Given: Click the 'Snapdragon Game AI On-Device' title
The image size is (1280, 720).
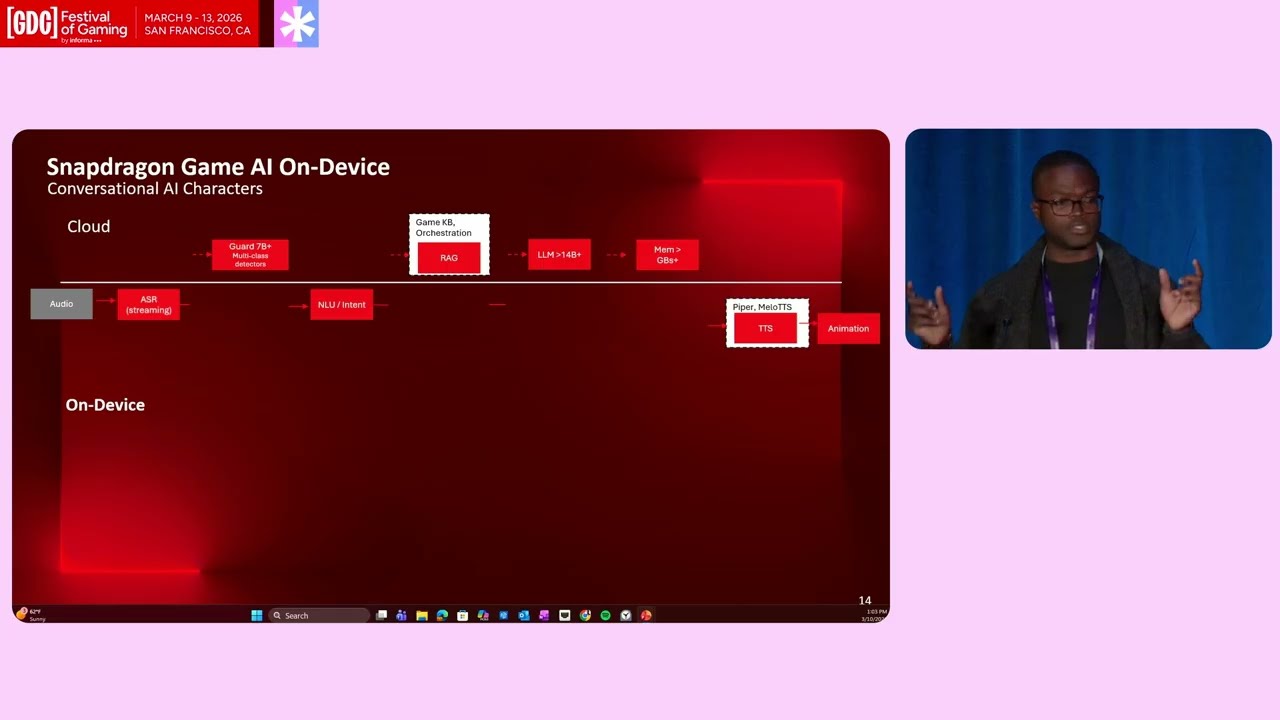Looking at the screenshot, I should 218,167.
